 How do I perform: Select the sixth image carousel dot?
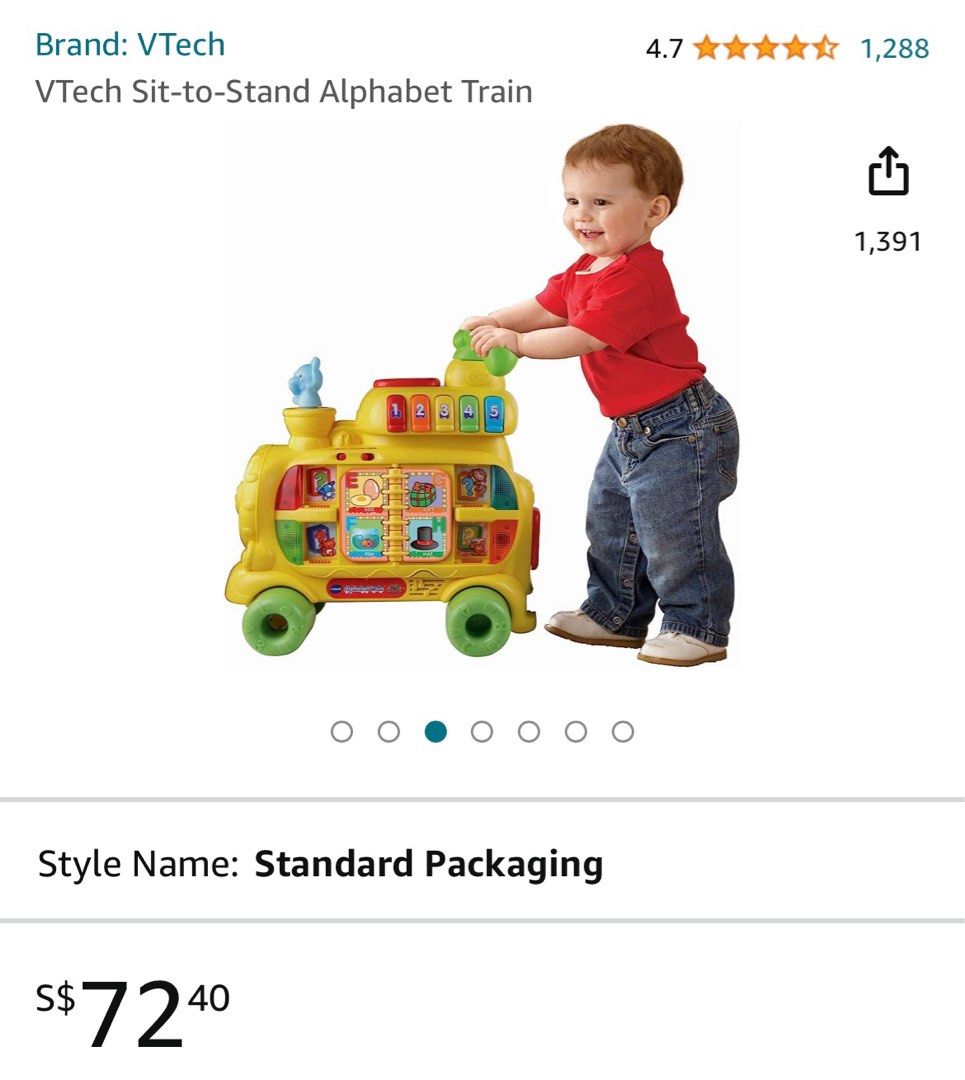[576, 731]
